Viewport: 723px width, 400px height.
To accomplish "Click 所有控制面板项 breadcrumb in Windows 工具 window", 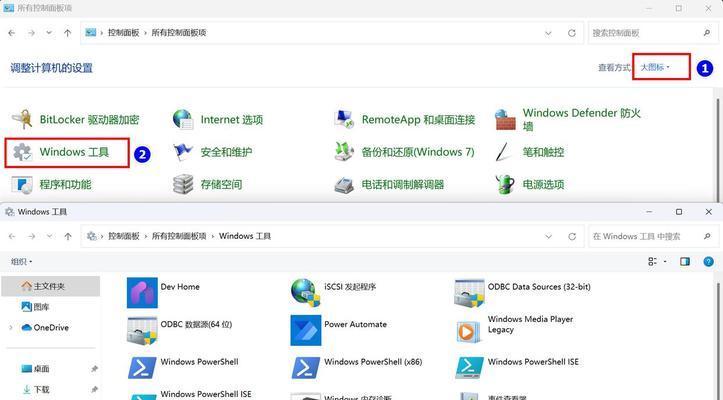I will pos(179,236).
